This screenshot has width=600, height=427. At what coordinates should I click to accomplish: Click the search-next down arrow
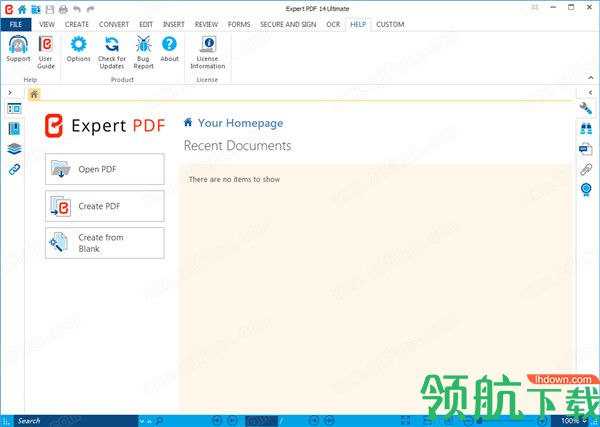point(142,421)
